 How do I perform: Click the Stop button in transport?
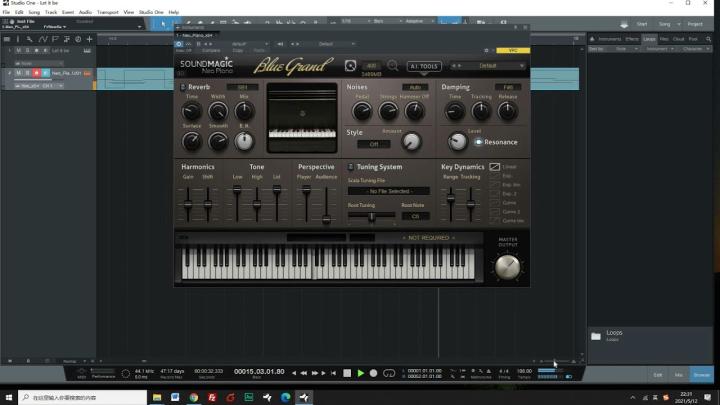[347, 373]
